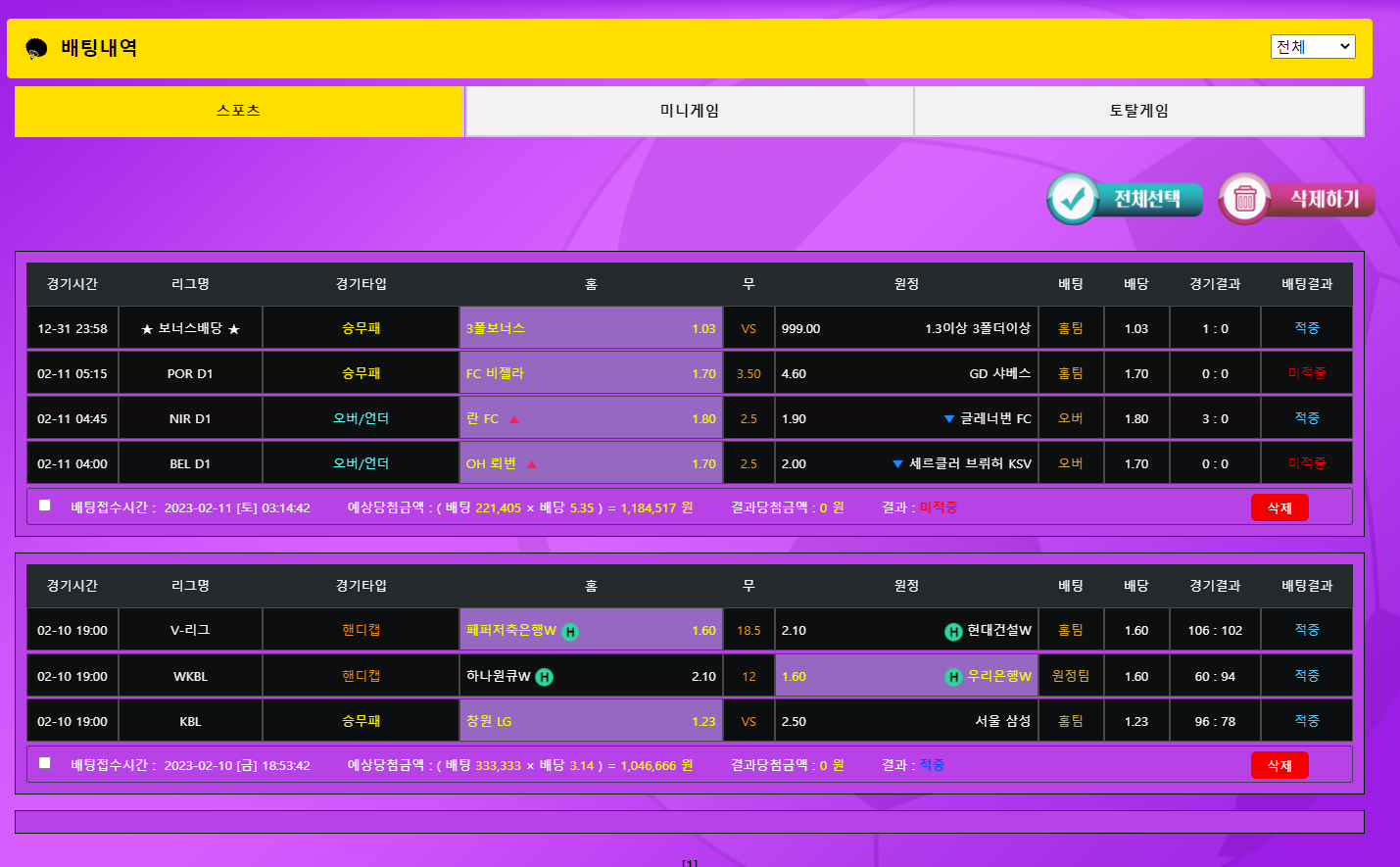Check the box for 2023-02-10 bet slip
This screenshot has height=867, width=1400.
(45, 763)
